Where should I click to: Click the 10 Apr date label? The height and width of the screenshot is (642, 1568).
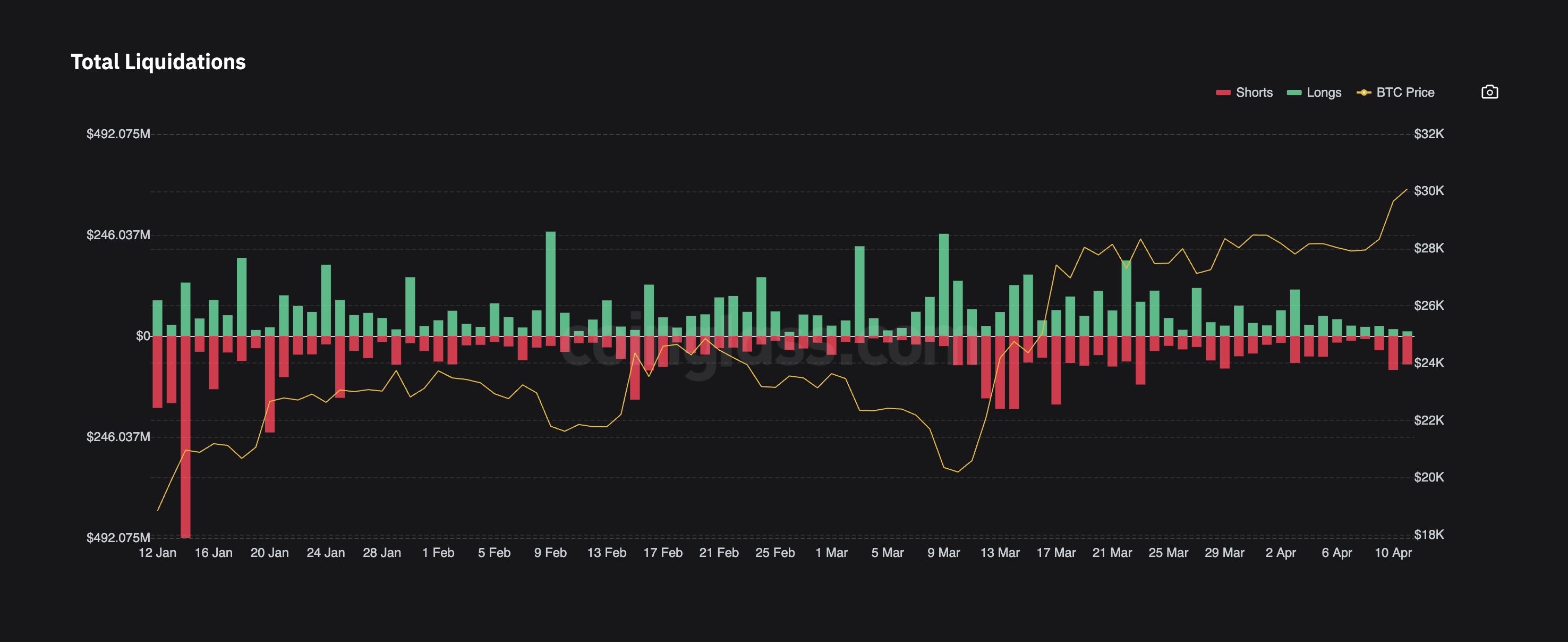pos(1393,553)
